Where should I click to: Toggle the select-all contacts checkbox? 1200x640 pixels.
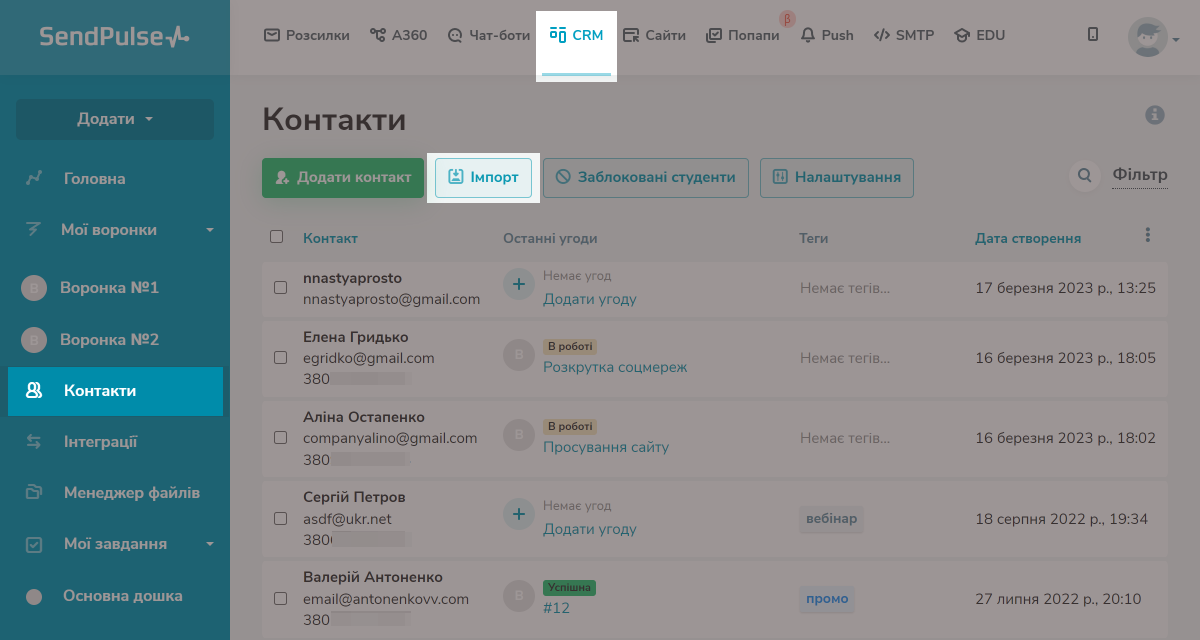[277, 237]
